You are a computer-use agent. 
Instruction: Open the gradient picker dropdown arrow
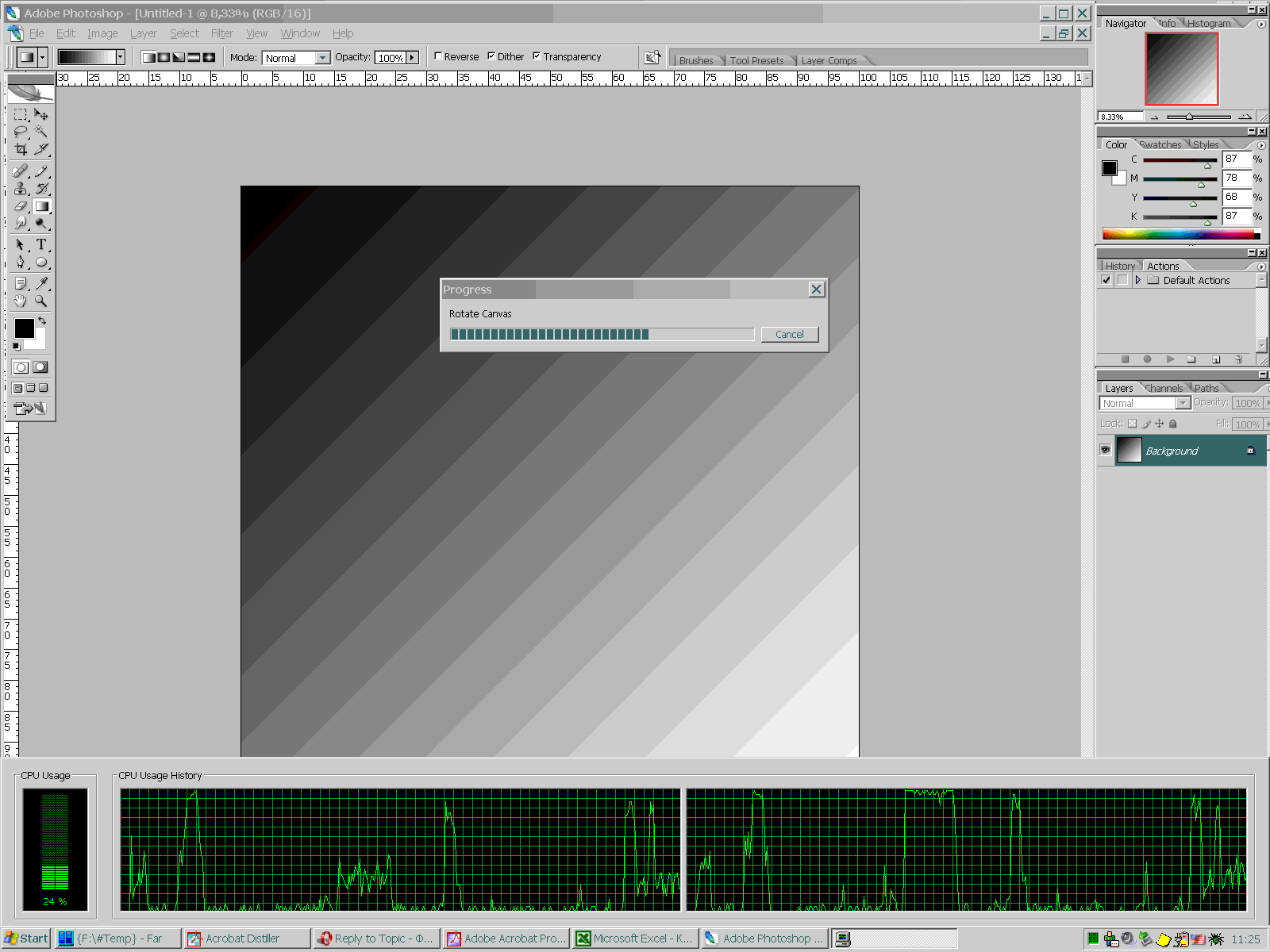[121, 57]
